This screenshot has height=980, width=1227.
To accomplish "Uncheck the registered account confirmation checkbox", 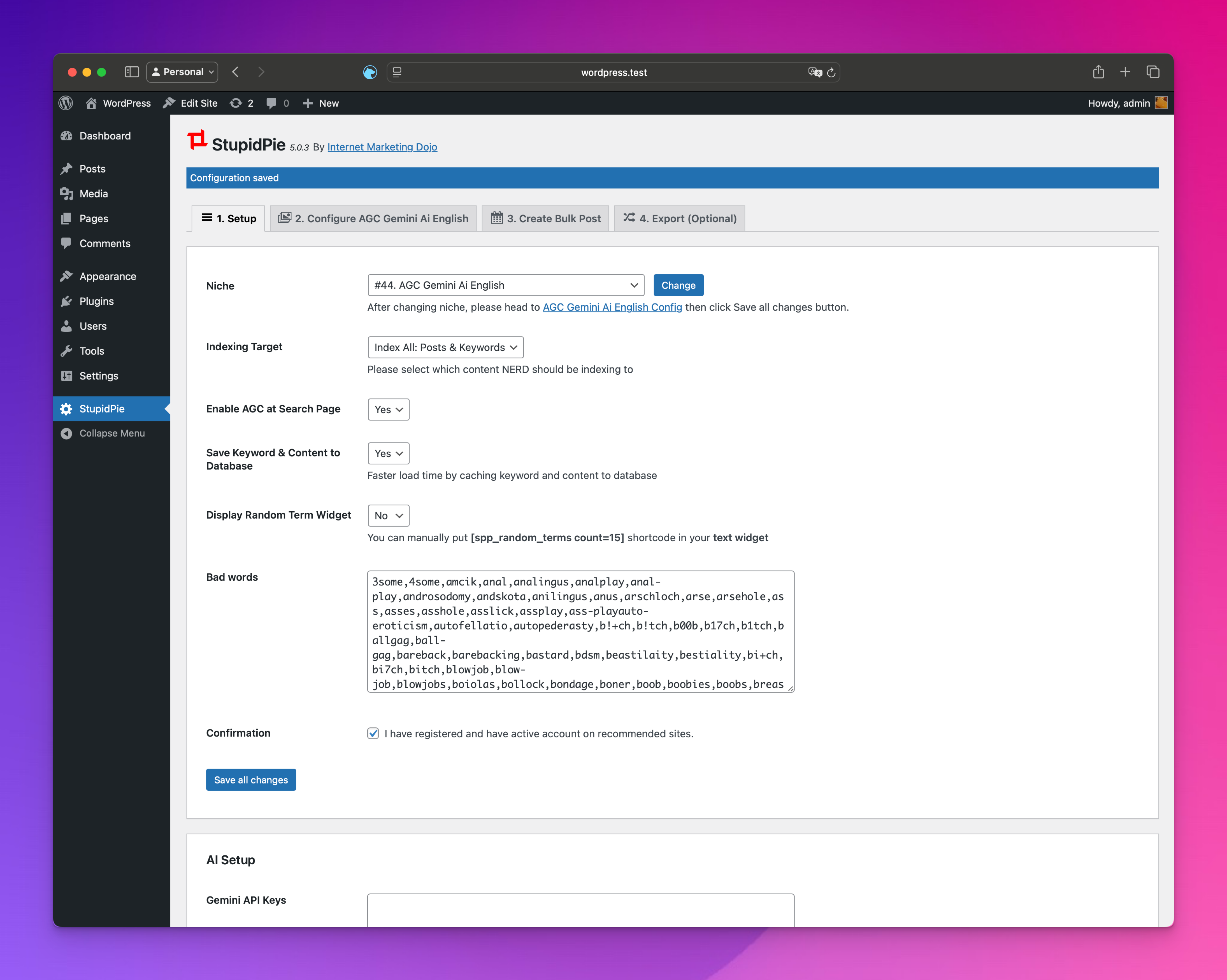I will pos(373,733).
